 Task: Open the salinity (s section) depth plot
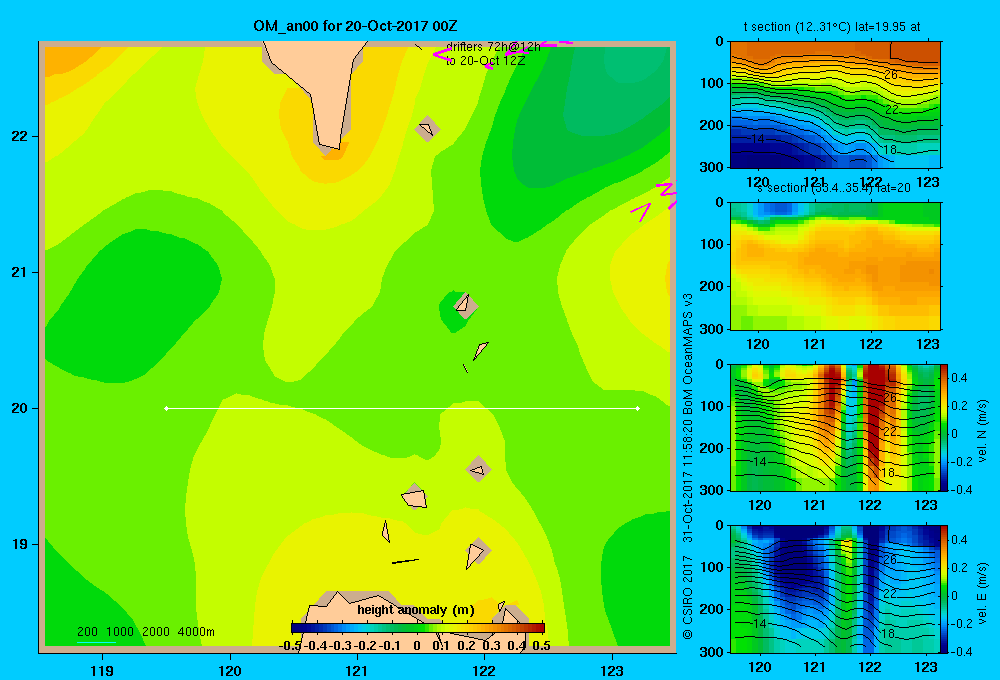pyautogui.click(x=835, y=266)
